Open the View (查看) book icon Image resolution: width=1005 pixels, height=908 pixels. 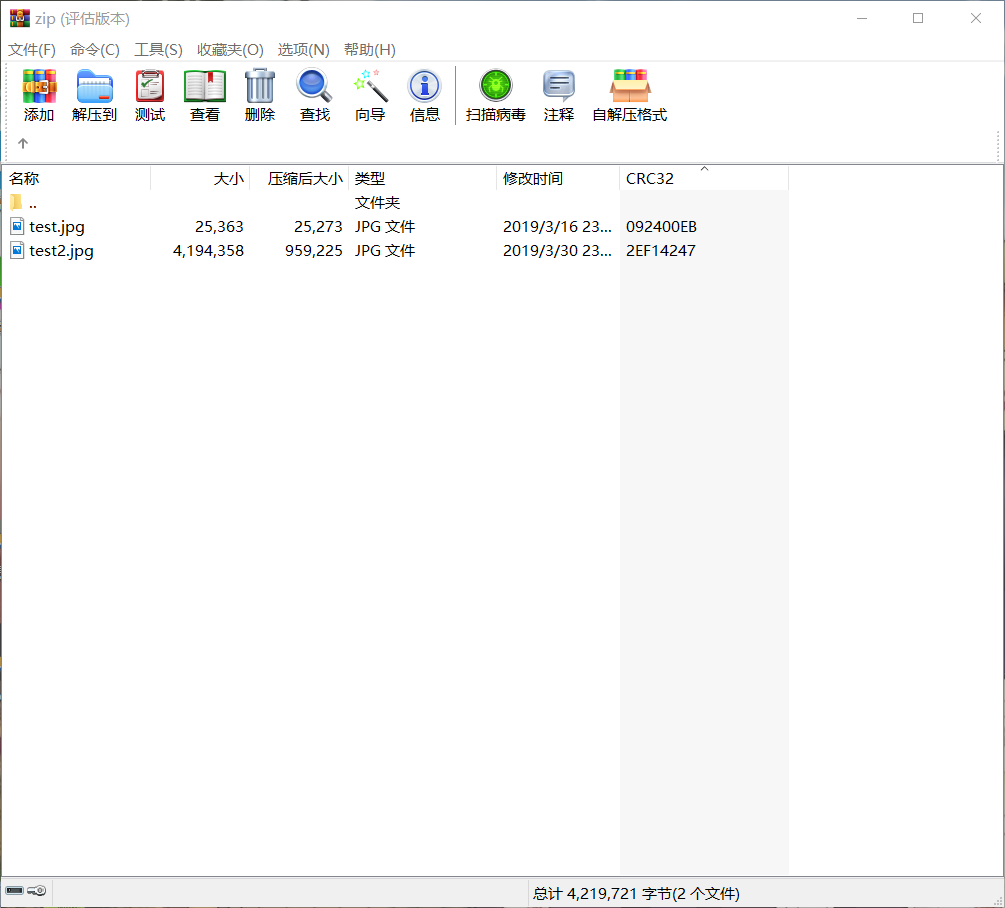point(205,86)
